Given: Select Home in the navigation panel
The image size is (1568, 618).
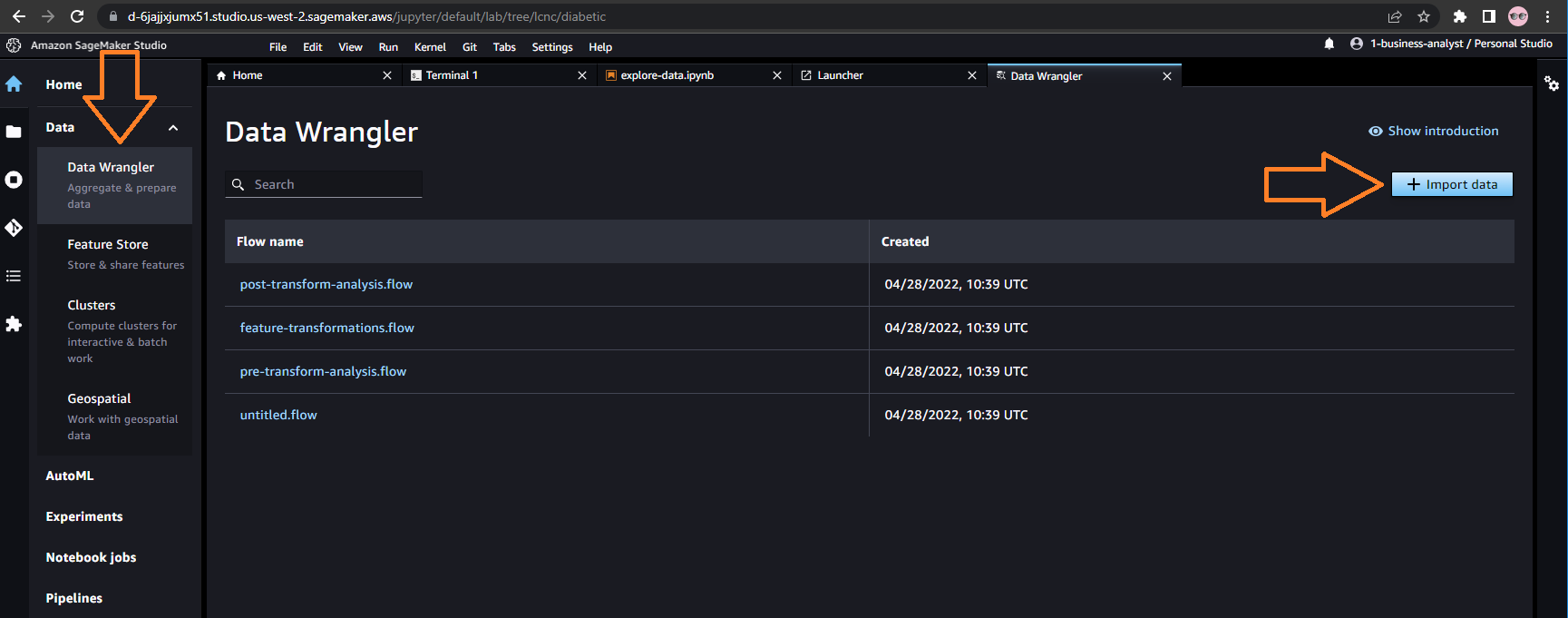Looking at the screenshot, I should (x=63, y=84).
